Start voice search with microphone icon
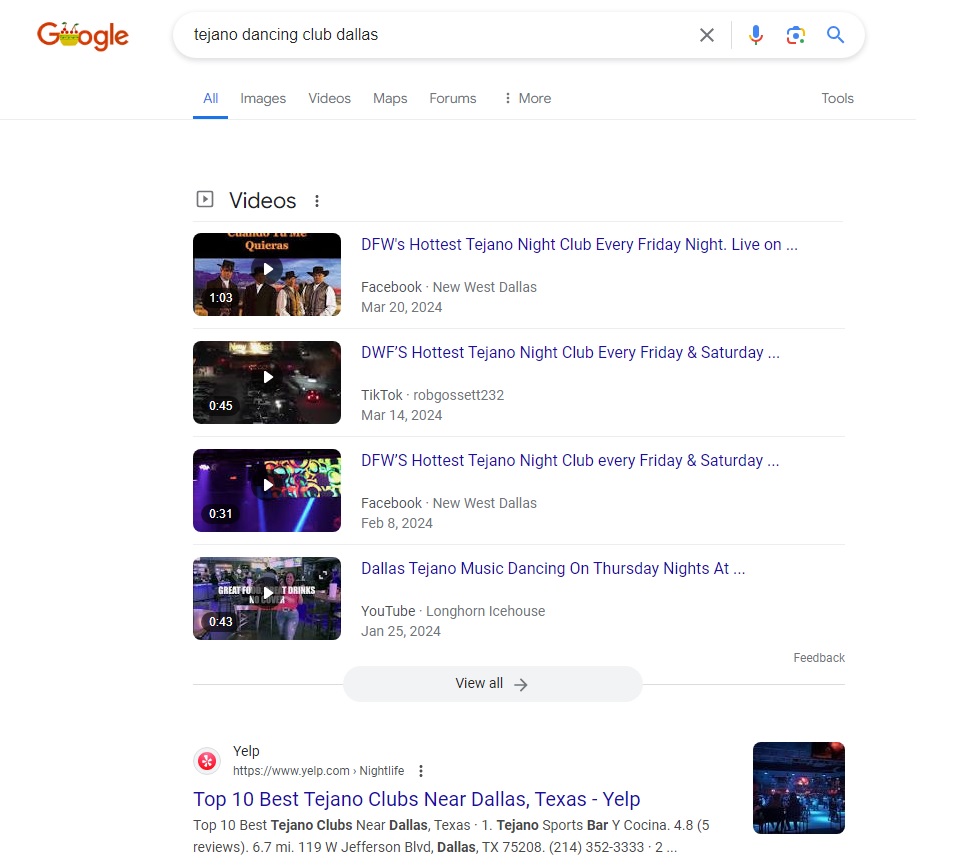This screenshot has height=865, width=957. pyautogui.click(x=755, y=36)
